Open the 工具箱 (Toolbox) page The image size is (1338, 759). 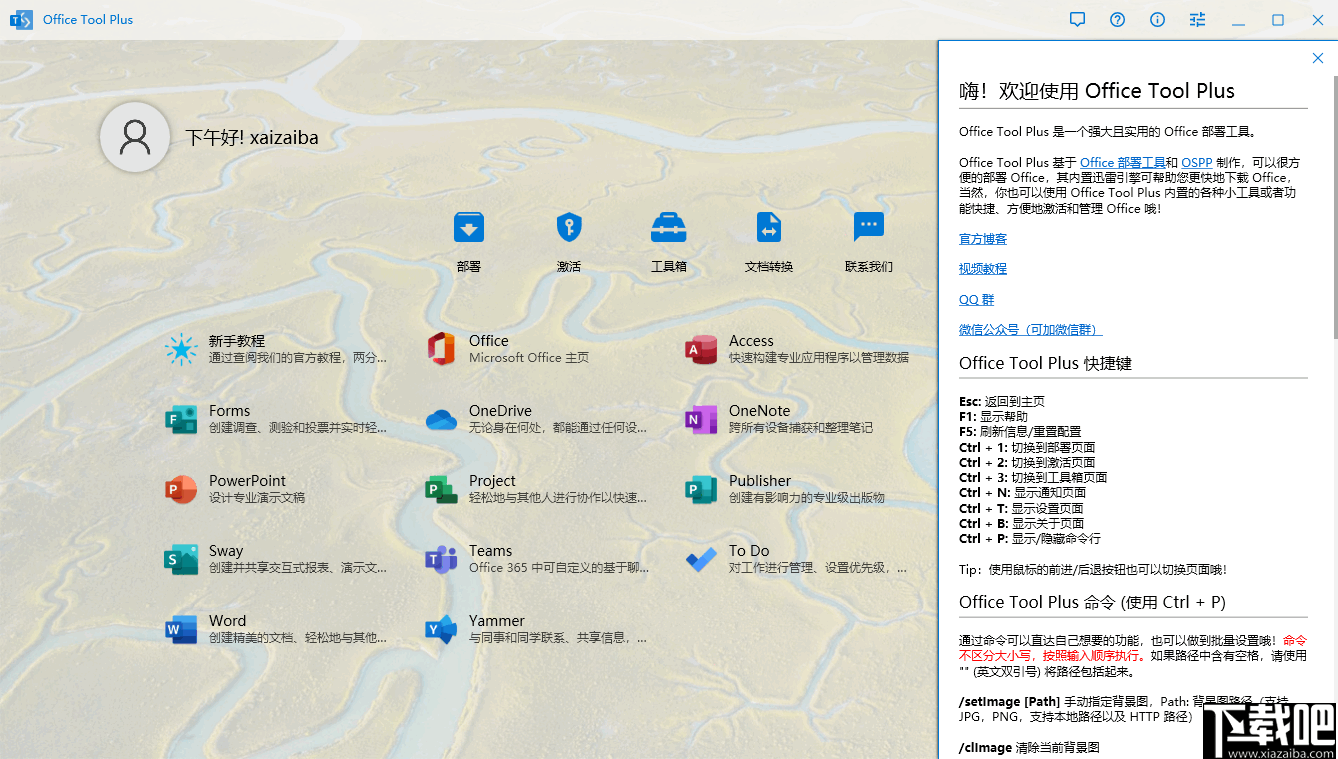668,240
